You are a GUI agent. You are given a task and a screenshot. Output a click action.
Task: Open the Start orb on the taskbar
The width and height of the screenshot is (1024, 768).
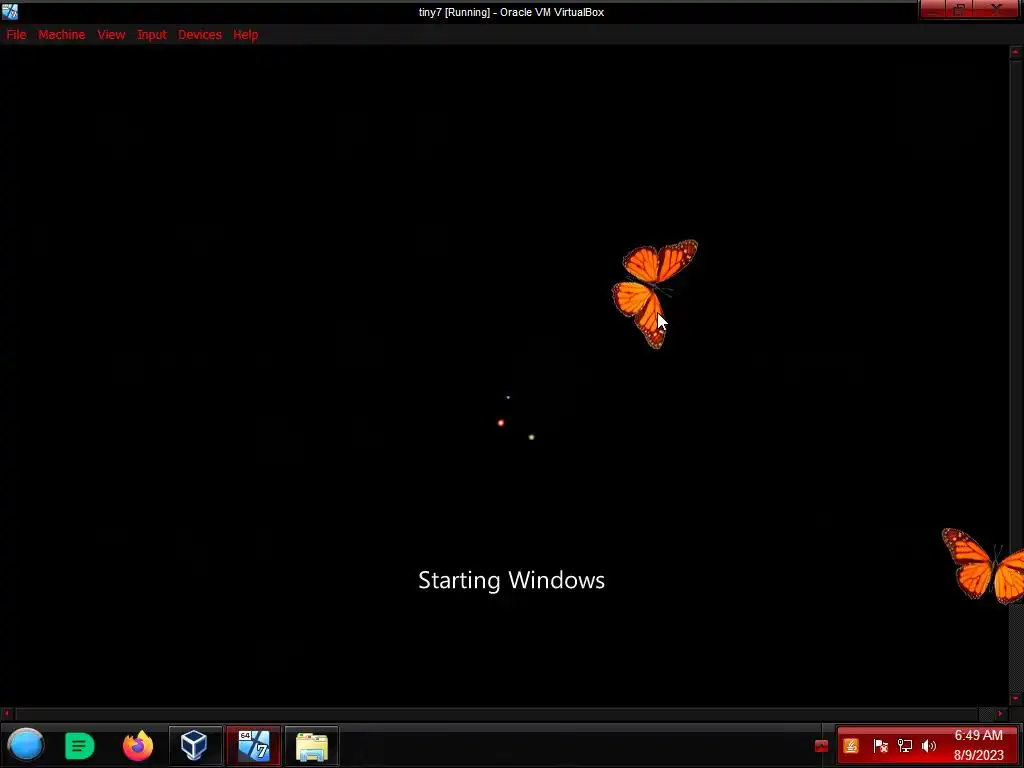coord(25,744)
